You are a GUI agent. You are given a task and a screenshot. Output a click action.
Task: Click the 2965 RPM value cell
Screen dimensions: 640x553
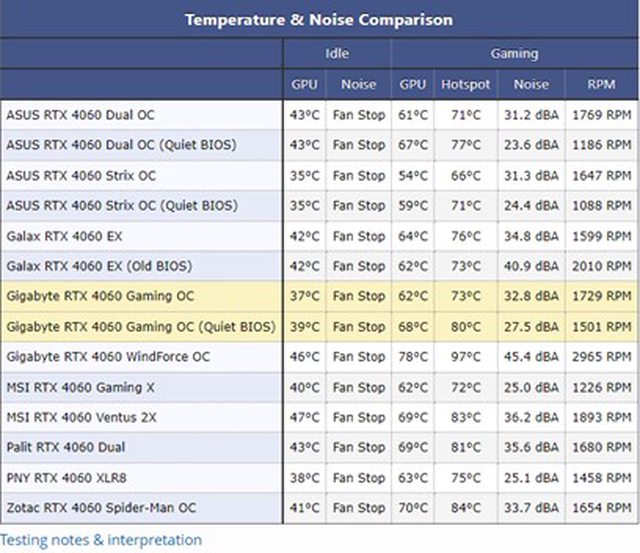[602, 356]
